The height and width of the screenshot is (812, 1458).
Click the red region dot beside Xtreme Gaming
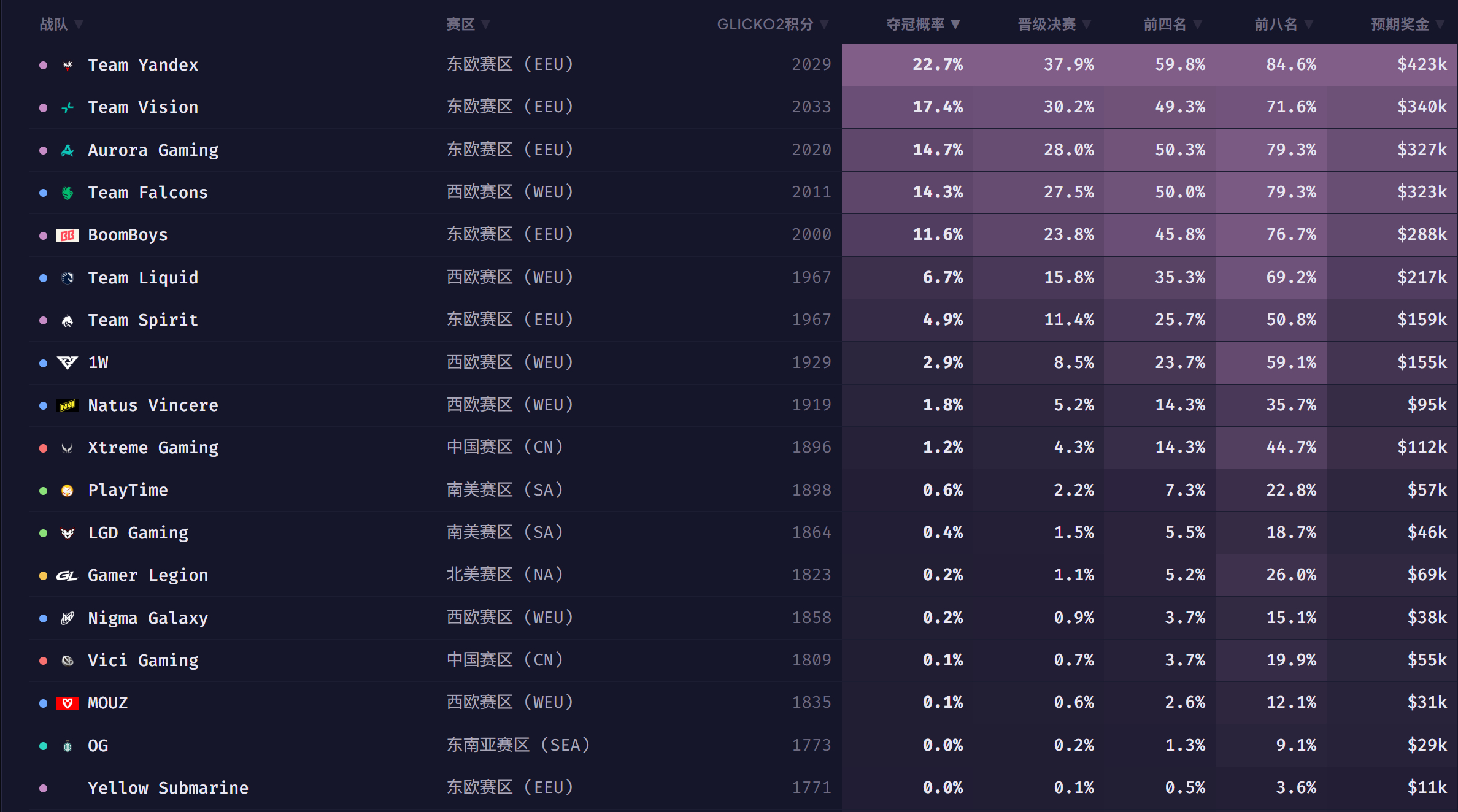[43, 448]
